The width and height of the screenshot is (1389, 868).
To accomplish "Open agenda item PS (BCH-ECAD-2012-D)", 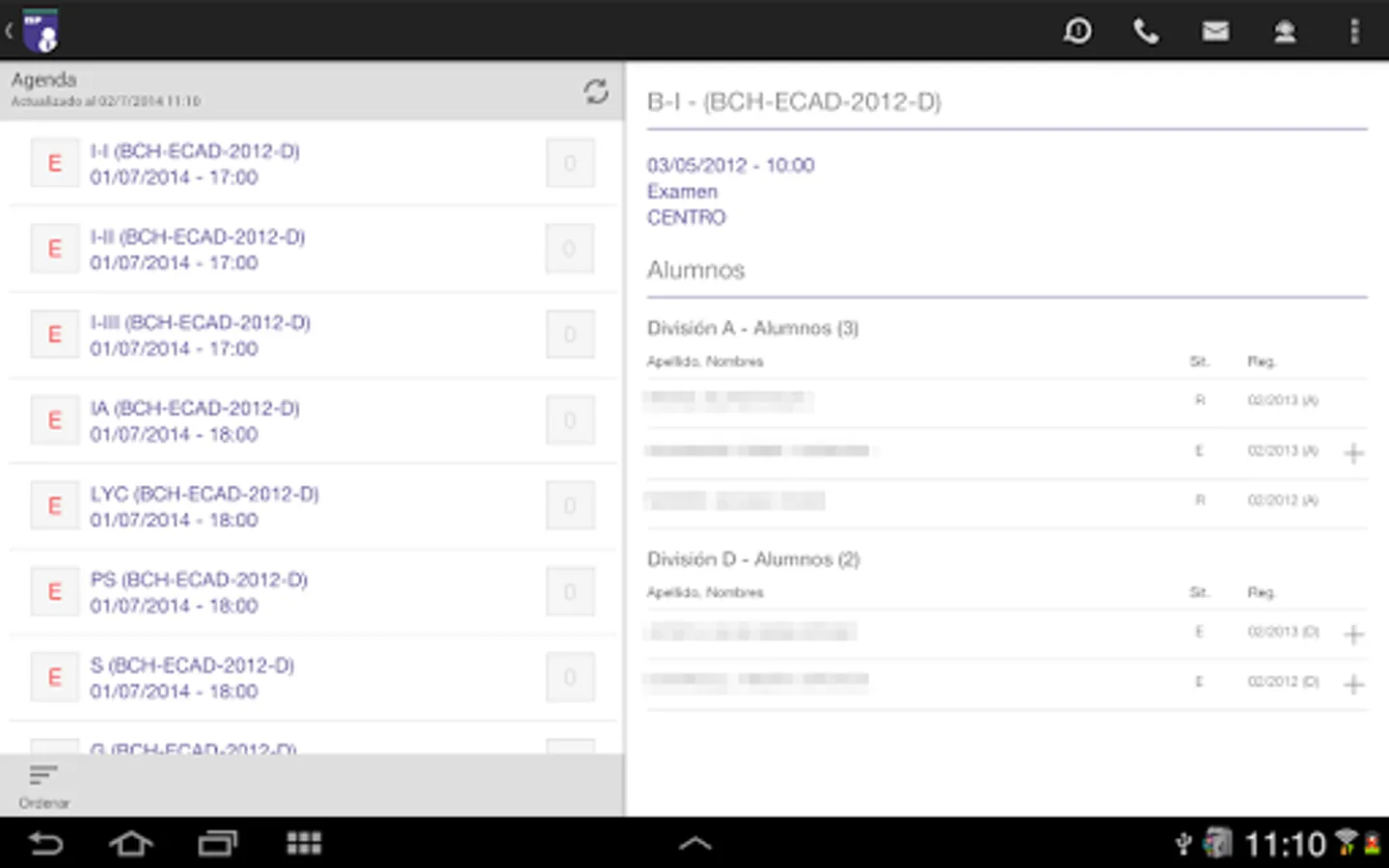I will point(313,591).
